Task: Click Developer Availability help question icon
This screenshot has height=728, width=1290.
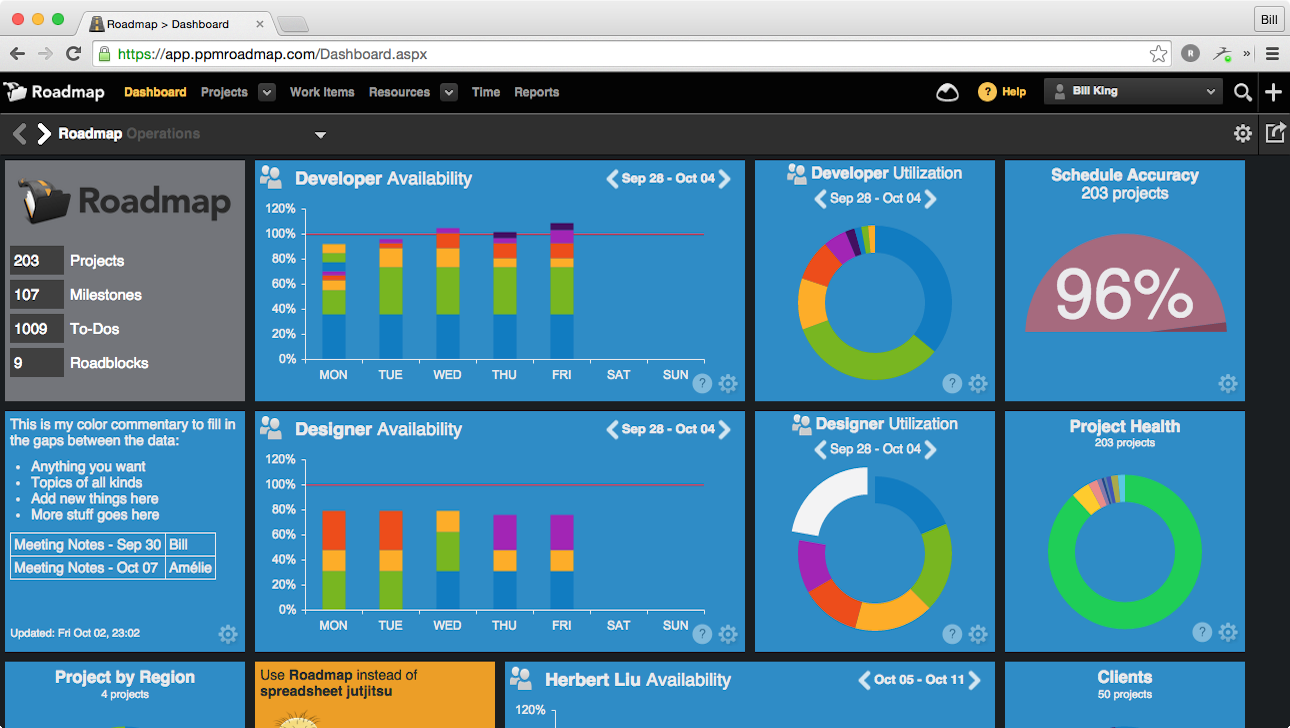Action: [x=702, y=383]
